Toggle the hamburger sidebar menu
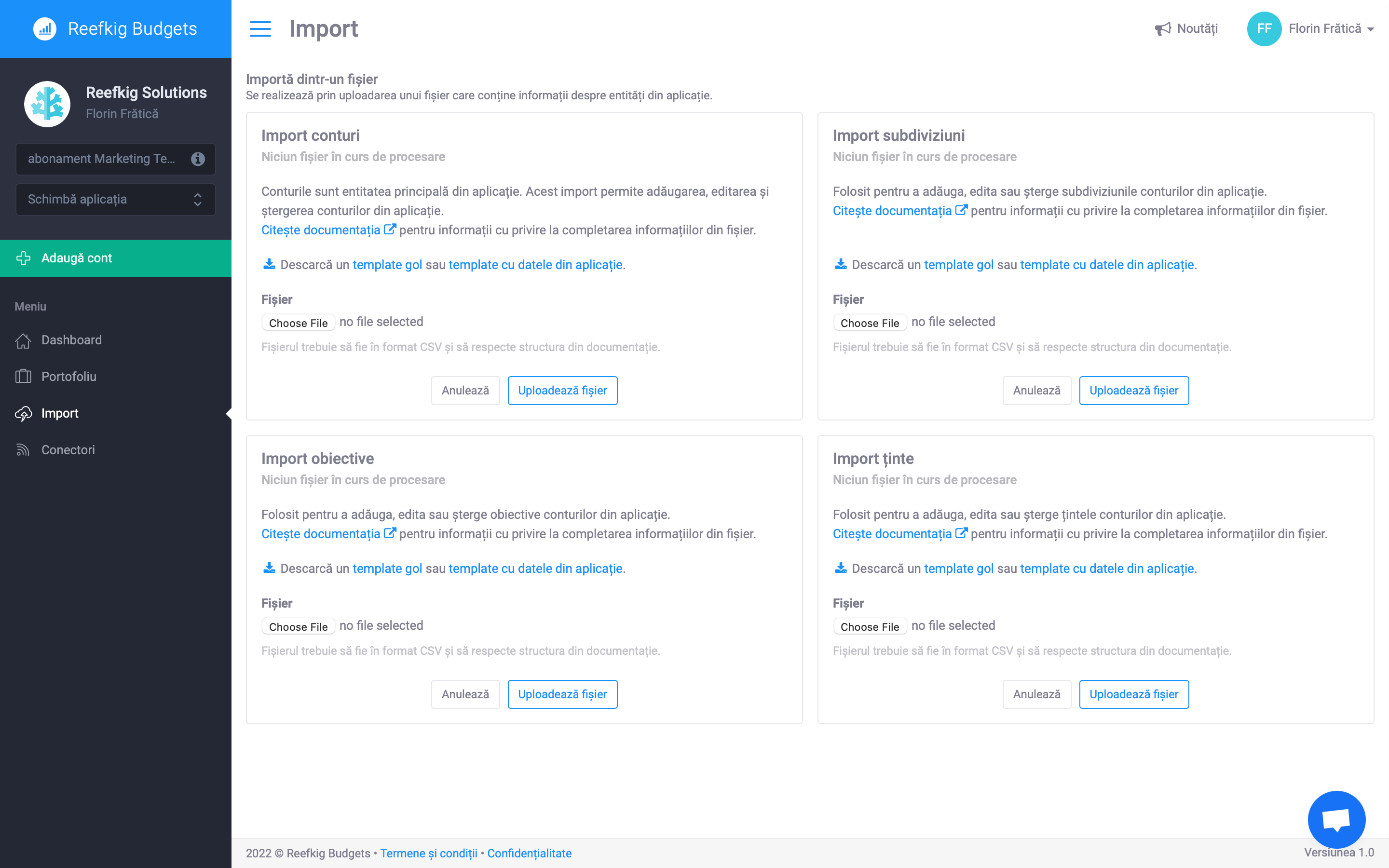1389x868 pixels. [260, 29]
